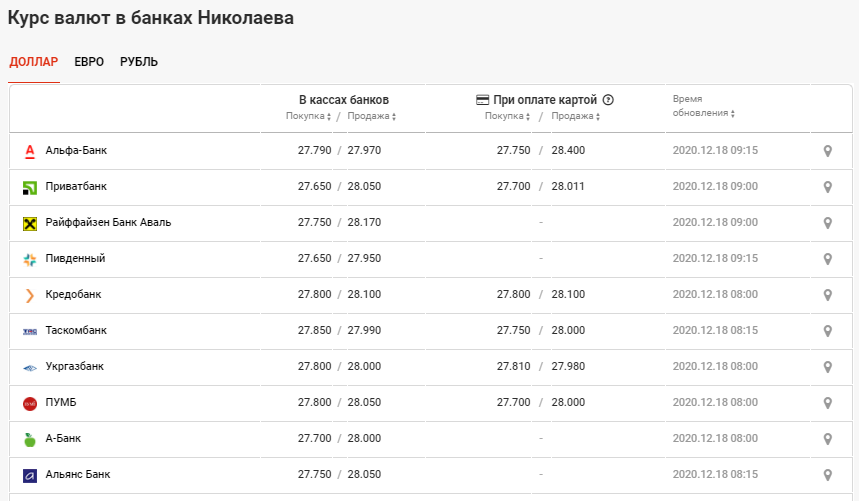859x501 pixels.
Task: Click the help question mark near При оплате картой
Action: (x=608, y=100)
